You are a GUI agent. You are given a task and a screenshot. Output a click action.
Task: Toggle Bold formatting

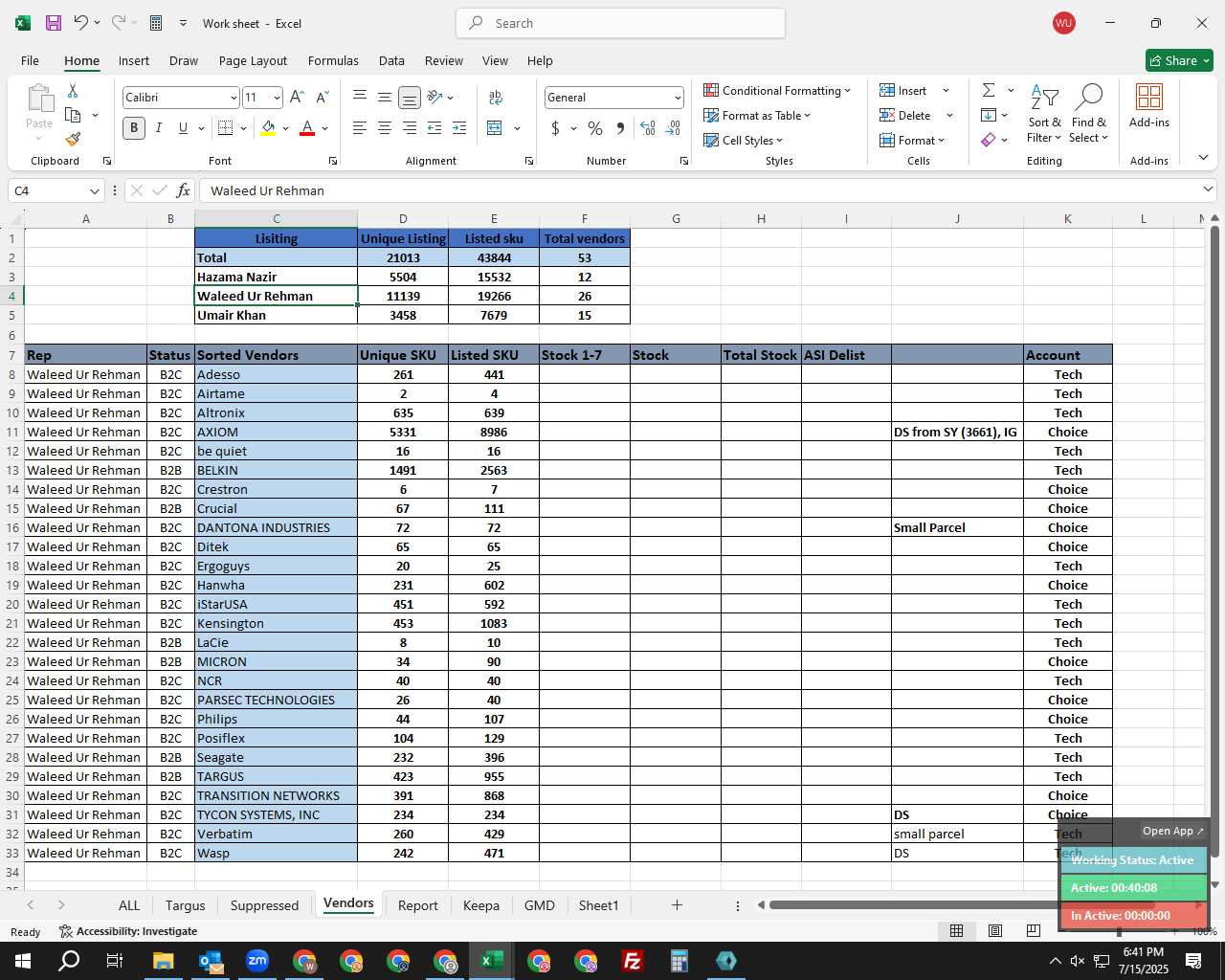[x=134, y=128]
